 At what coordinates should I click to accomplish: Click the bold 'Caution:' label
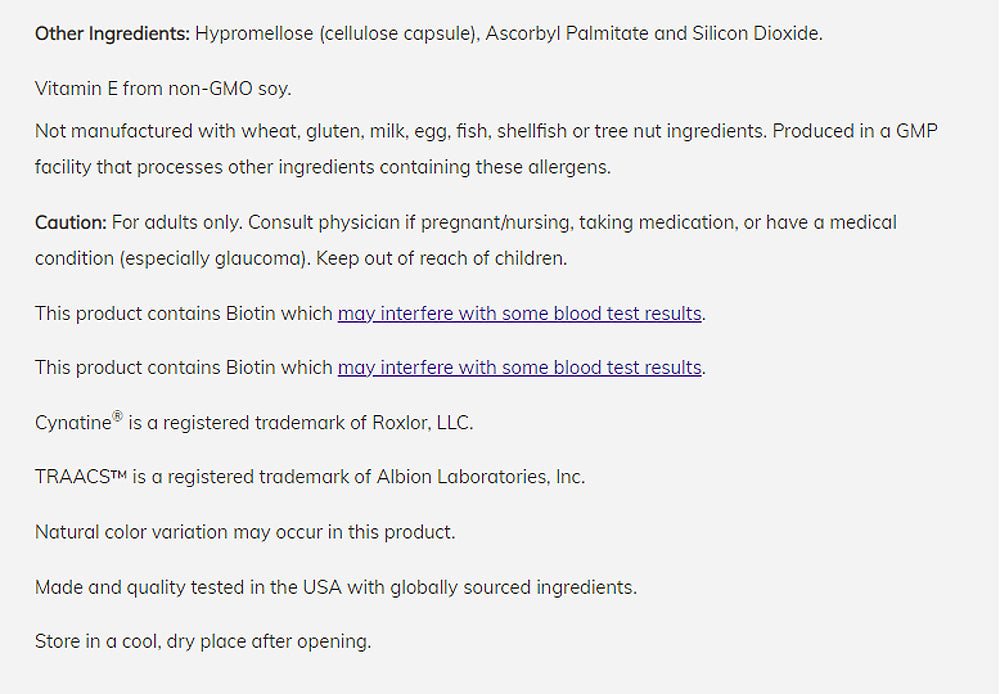point(70,222)
